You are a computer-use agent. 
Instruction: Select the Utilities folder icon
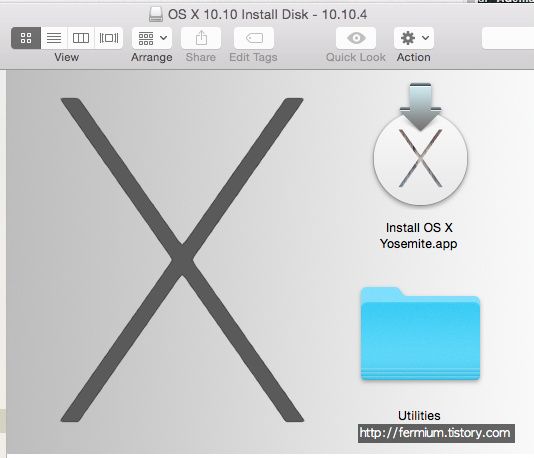point(420,334)
